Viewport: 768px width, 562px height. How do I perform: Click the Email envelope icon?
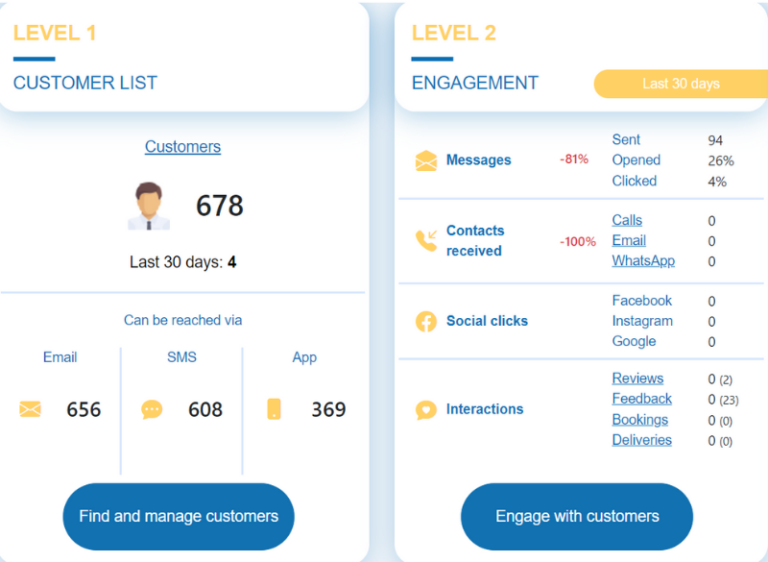[x=30, y=409]
